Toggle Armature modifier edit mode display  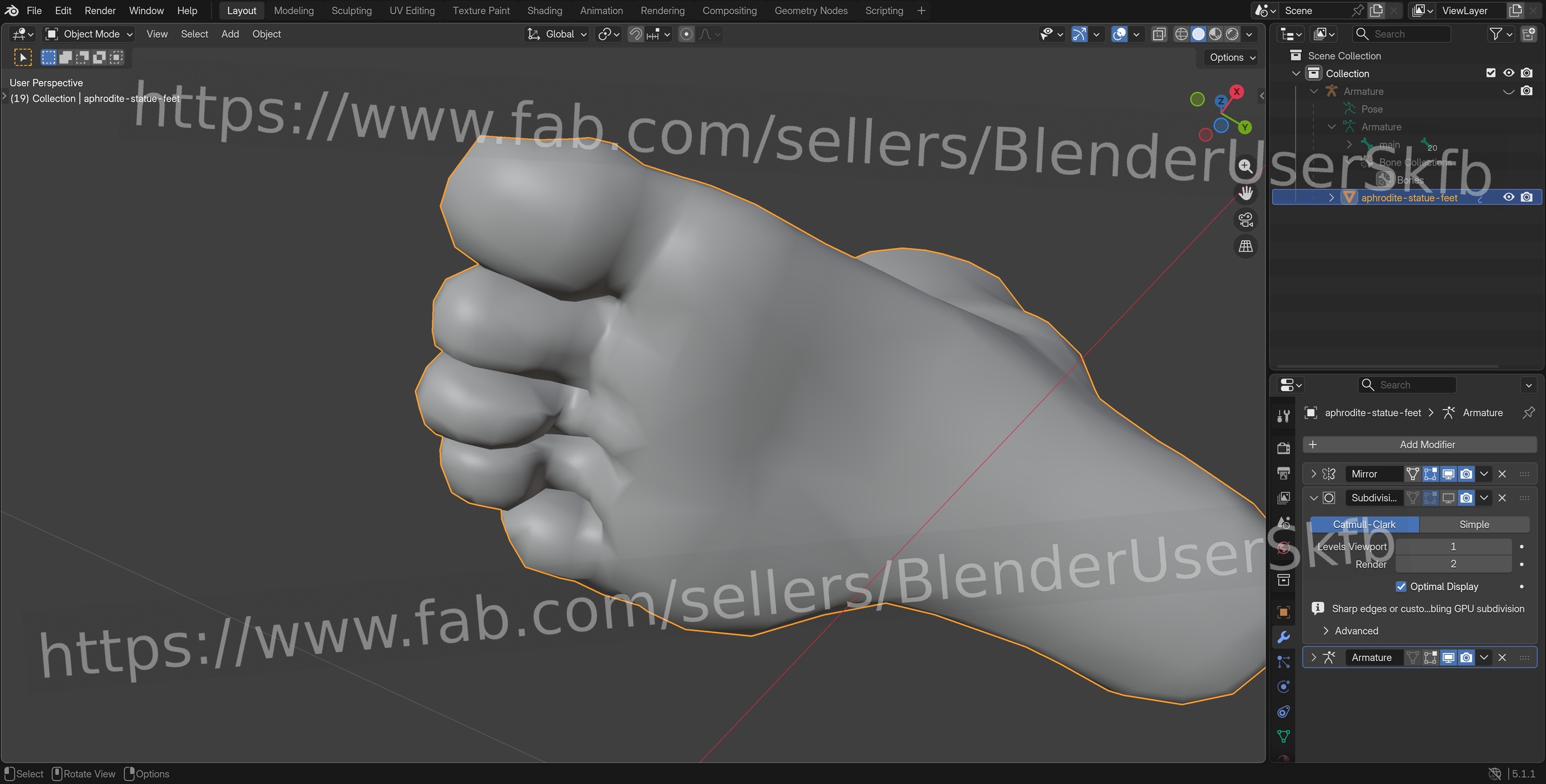[x=1430, y=657]
